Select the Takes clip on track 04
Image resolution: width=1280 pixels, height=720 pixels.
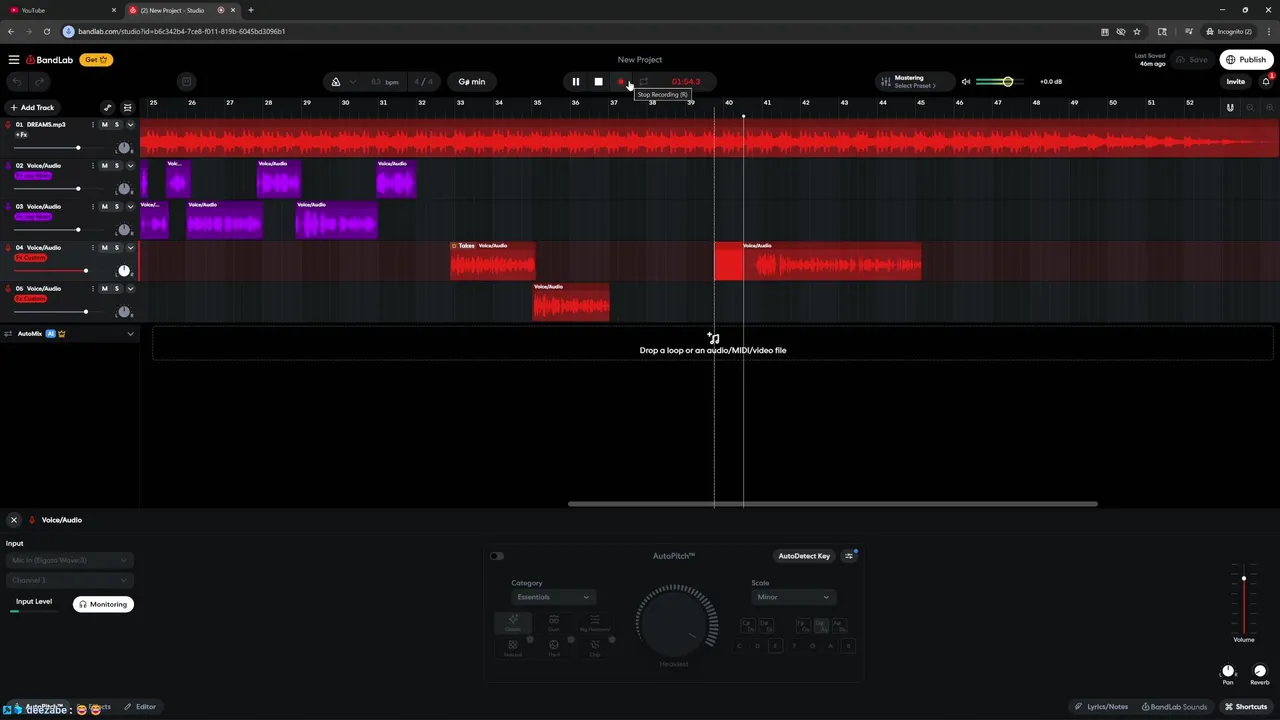tap(492, 261)
